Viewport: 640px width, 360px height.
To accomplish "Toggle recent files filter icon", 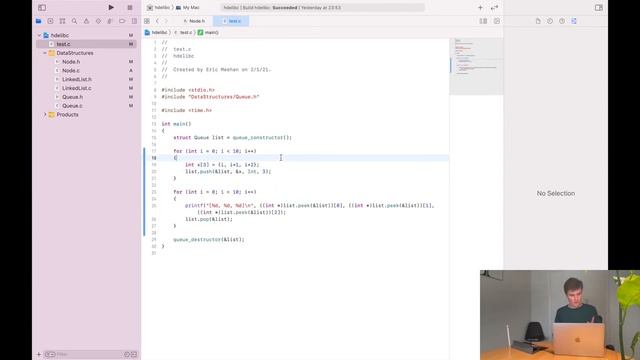I will pos(127,354).
